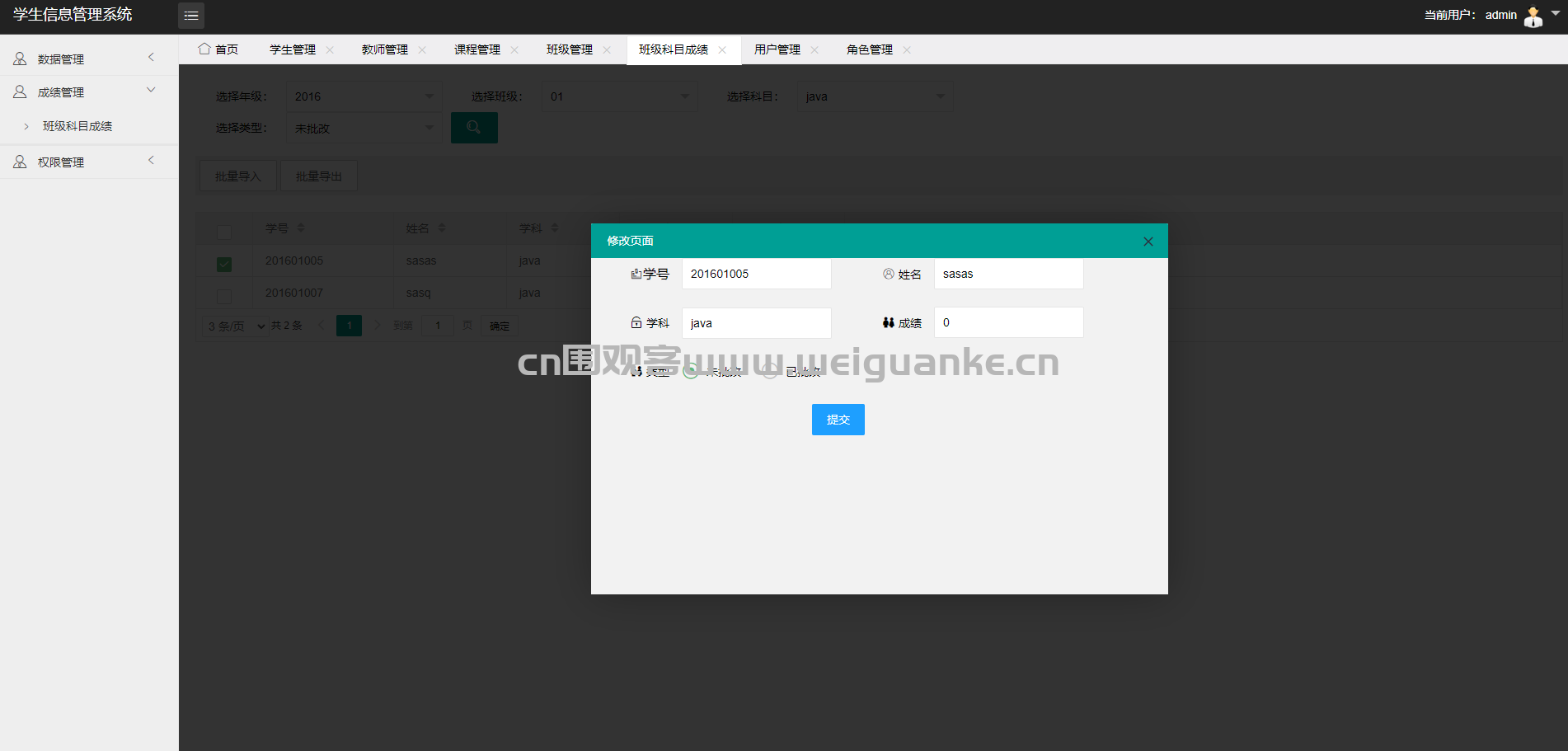Open 班级科目成绩 in the sidebar
This screenshot has width=1568, height=751.
pyautogui.click(x=77, y=126)
